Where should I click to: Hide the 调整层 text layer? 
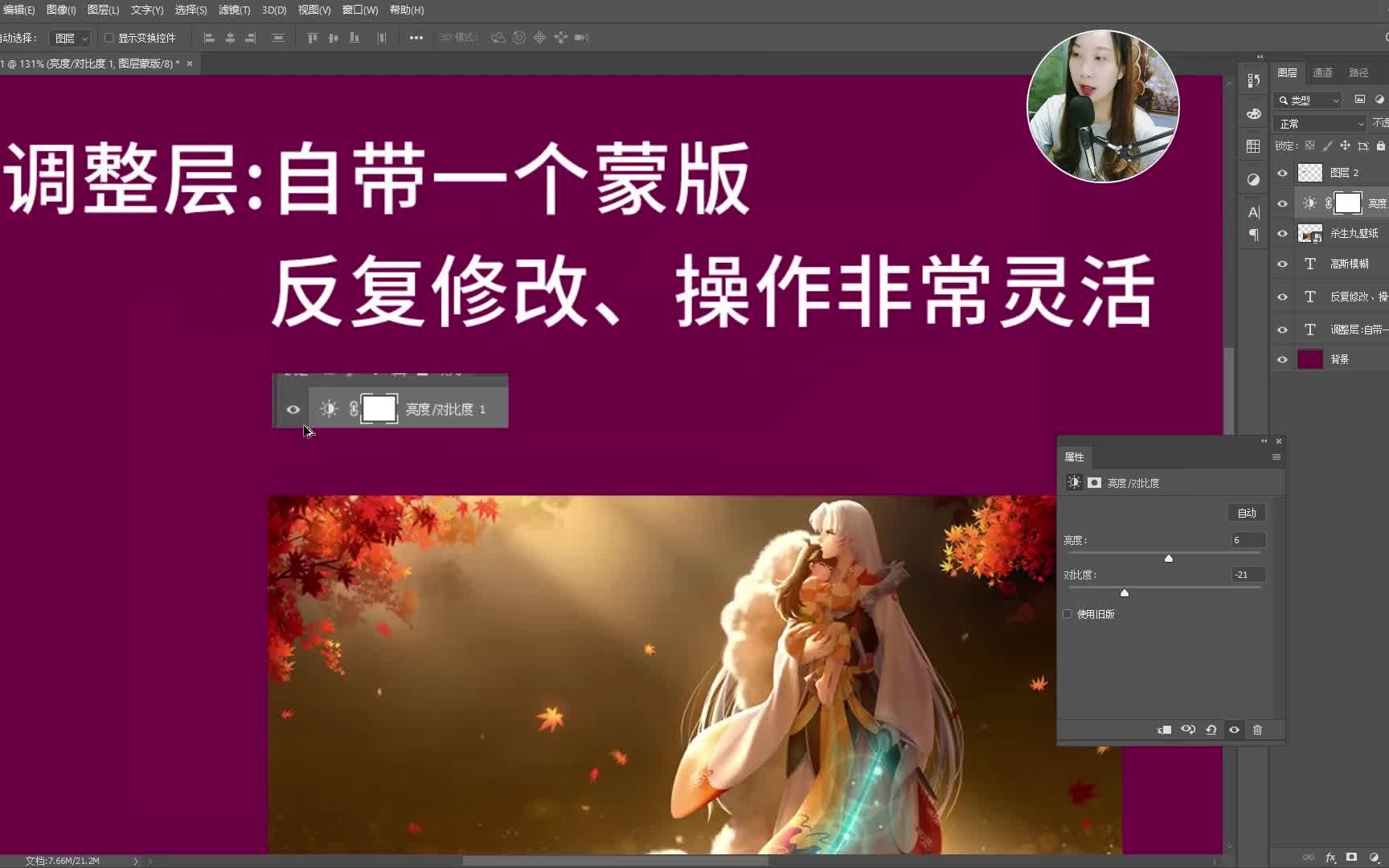[1282, 330]
